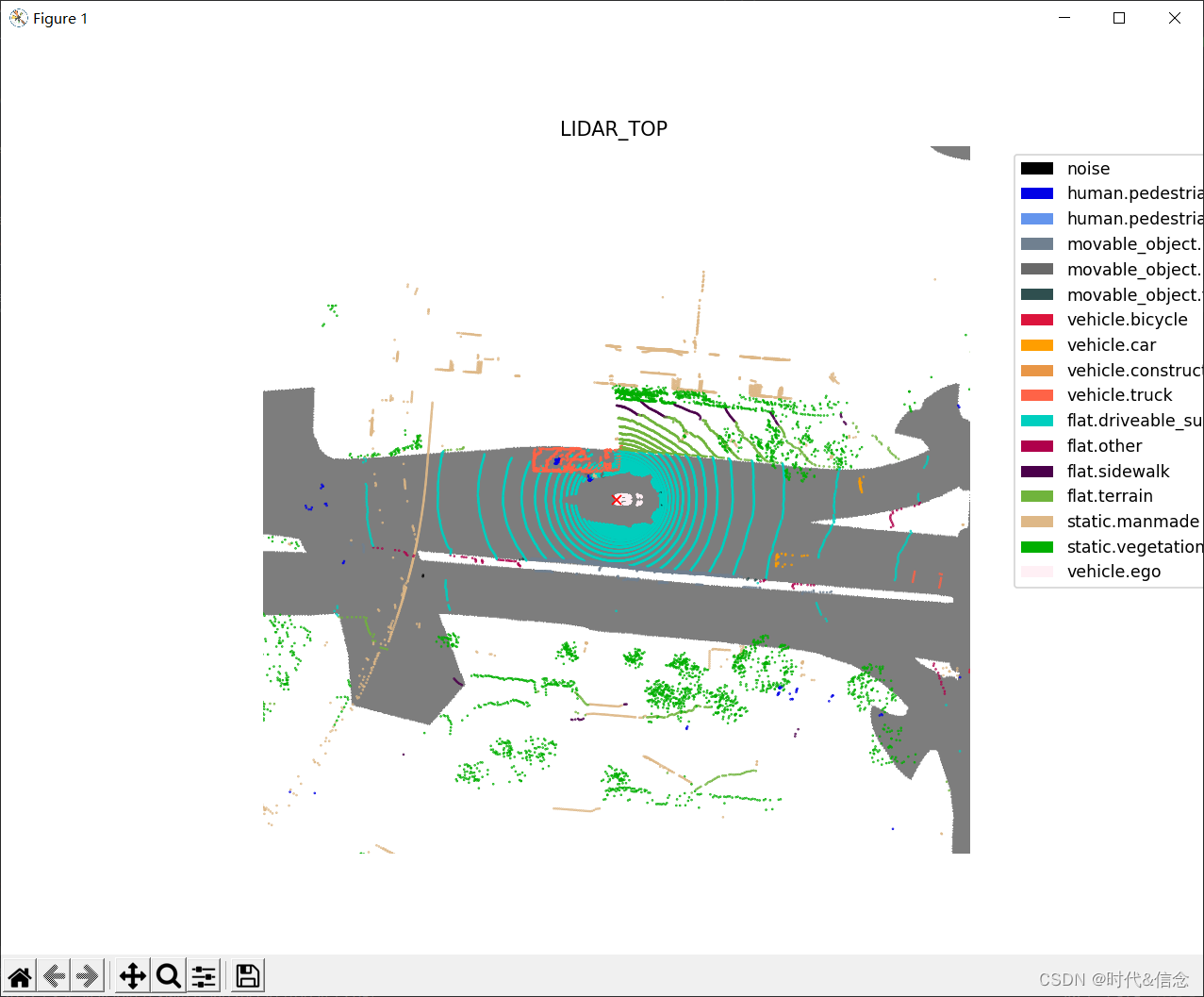Close the Figure 1 window

coord(1175,18)
